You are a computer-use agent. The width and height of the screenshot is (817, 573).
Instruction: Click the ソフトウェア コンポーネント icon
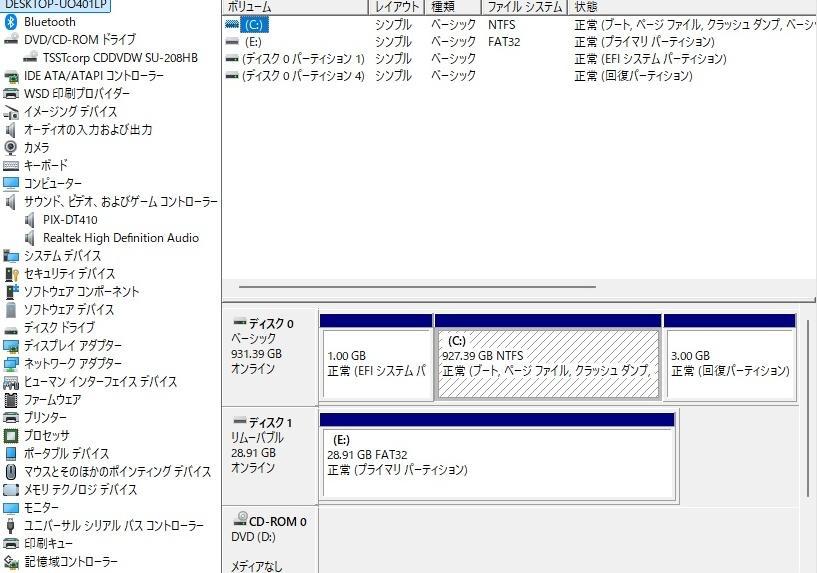point(10,292)
